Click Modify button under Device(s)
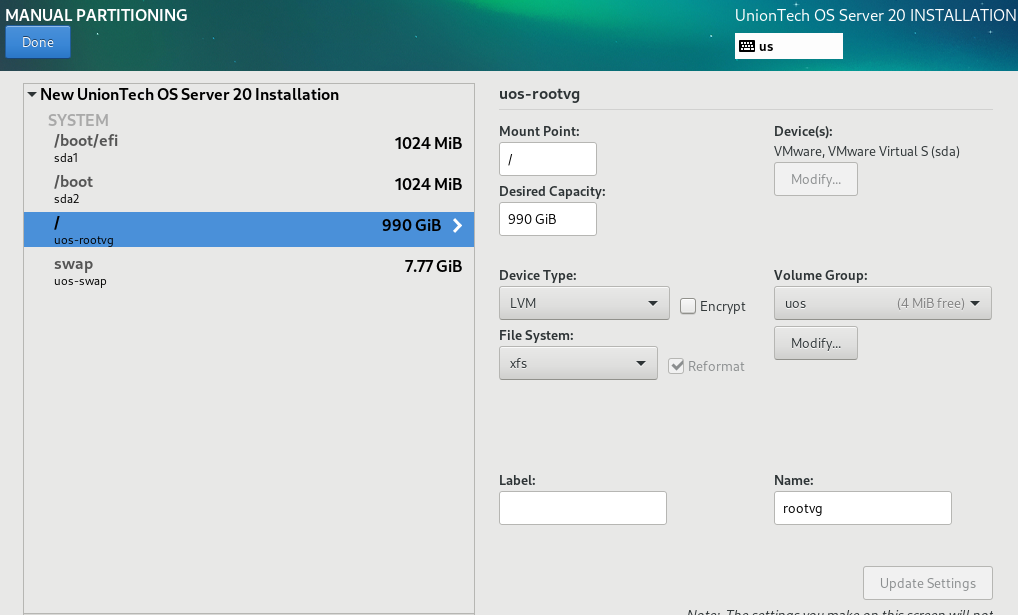This screenshot has width=1018, height=615. (x=815, y=179)
